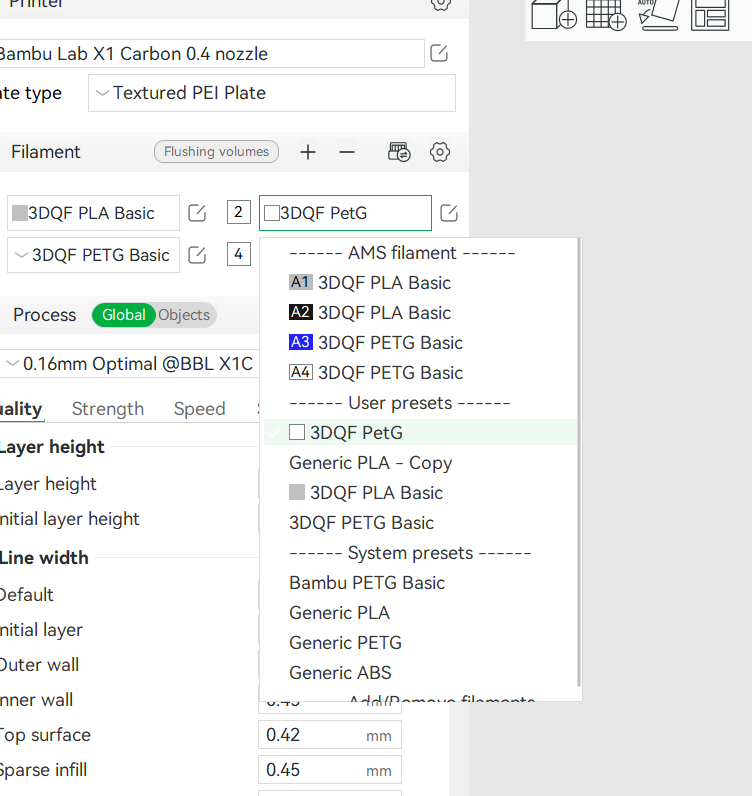Add a filament with the plus icon
Viewport: 752px width, 796px height.
[308, 152]
